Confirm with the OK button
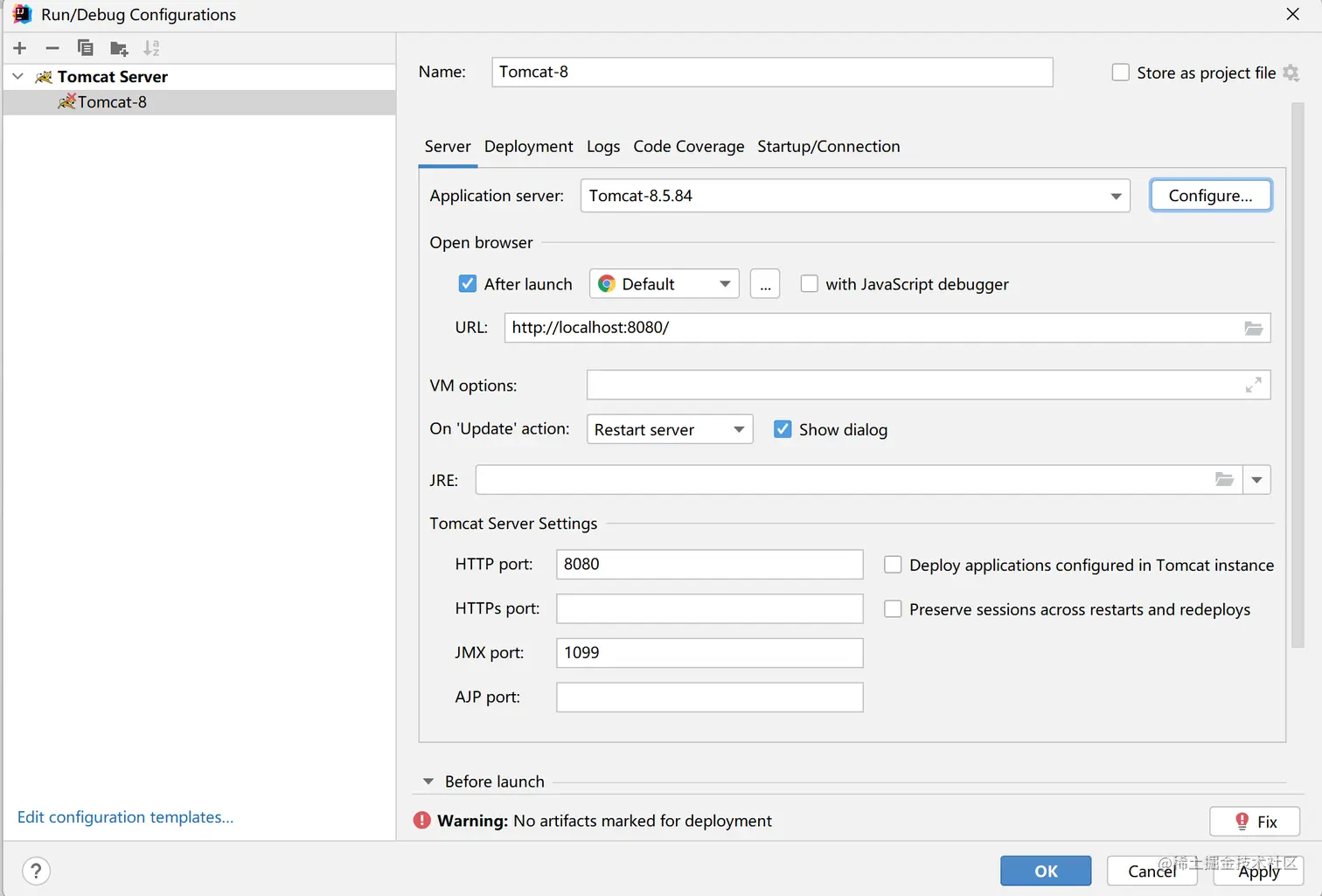This screenshot has height=896, width=1322. tap(1046, 871)
